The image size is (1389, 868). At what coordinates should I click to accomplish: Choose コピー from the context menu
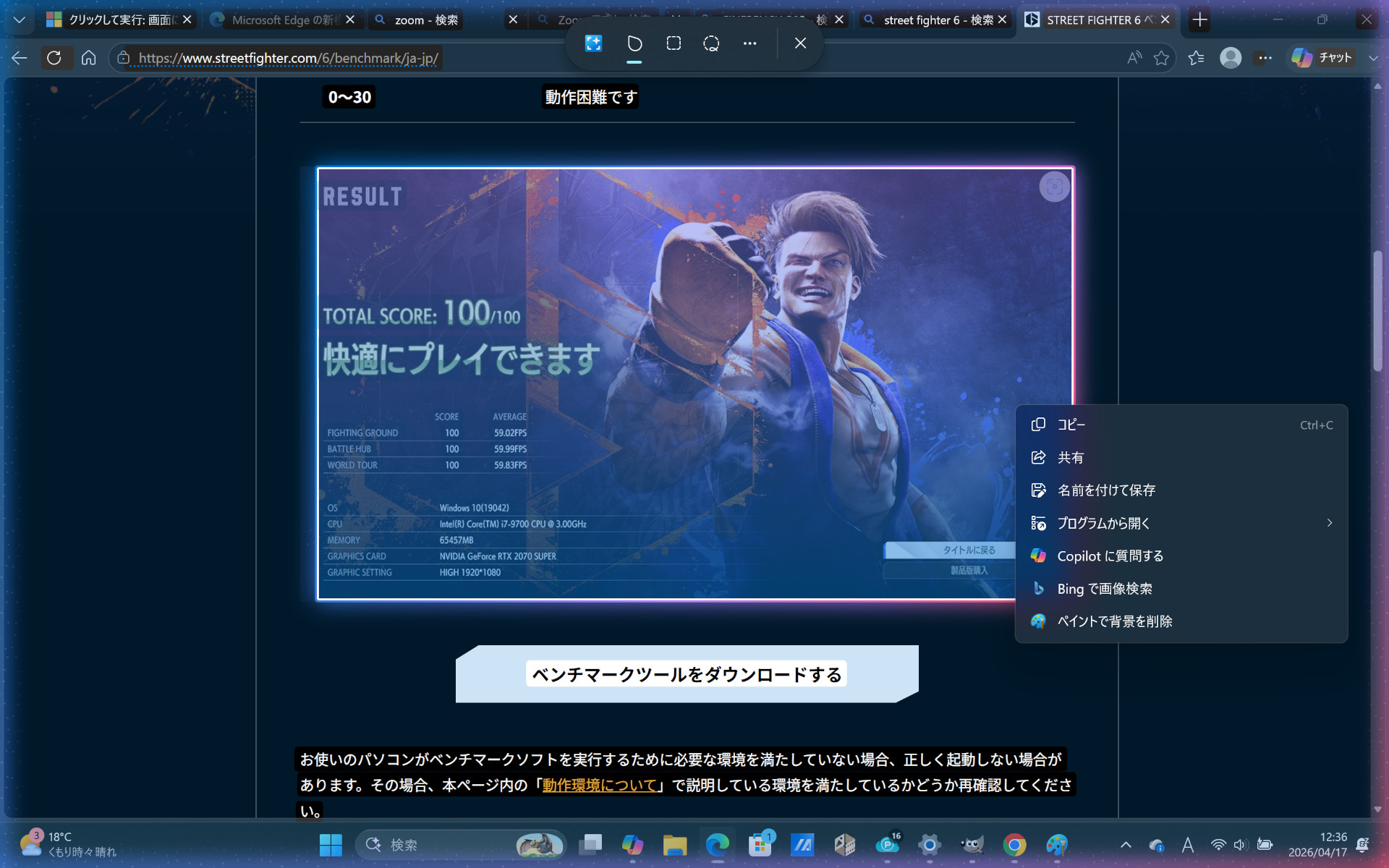(x=1181, y=425)
